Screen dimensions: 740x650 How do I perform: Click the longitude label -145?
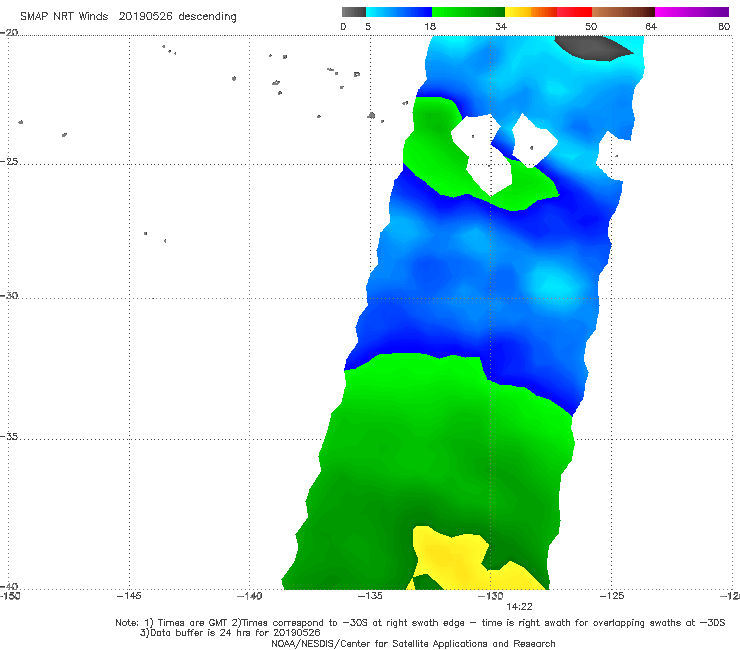[129, 596]
